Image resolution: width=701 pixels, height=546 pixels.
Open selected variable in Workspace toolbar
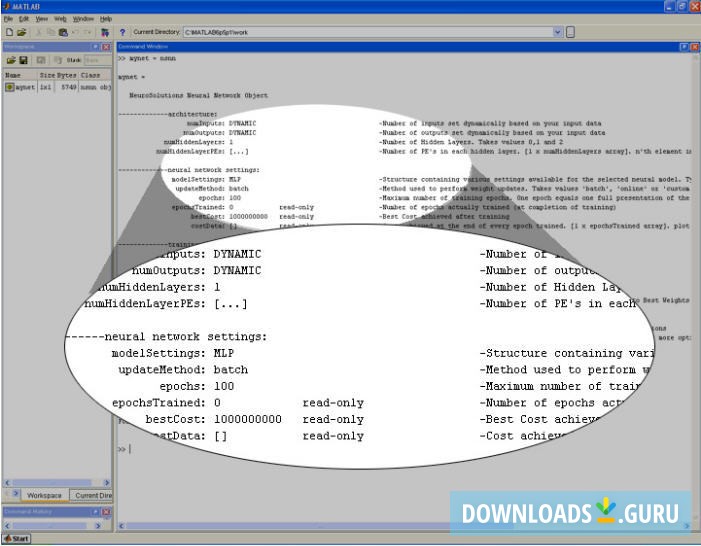click(41, 60)
